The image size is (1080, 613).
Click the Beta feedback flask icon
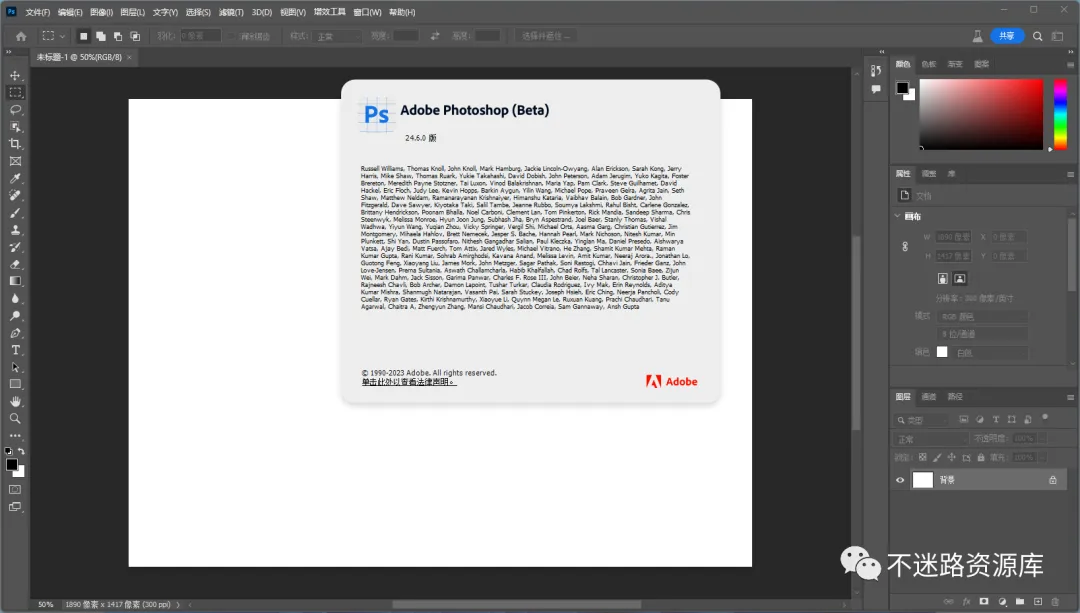click(977, 36)
